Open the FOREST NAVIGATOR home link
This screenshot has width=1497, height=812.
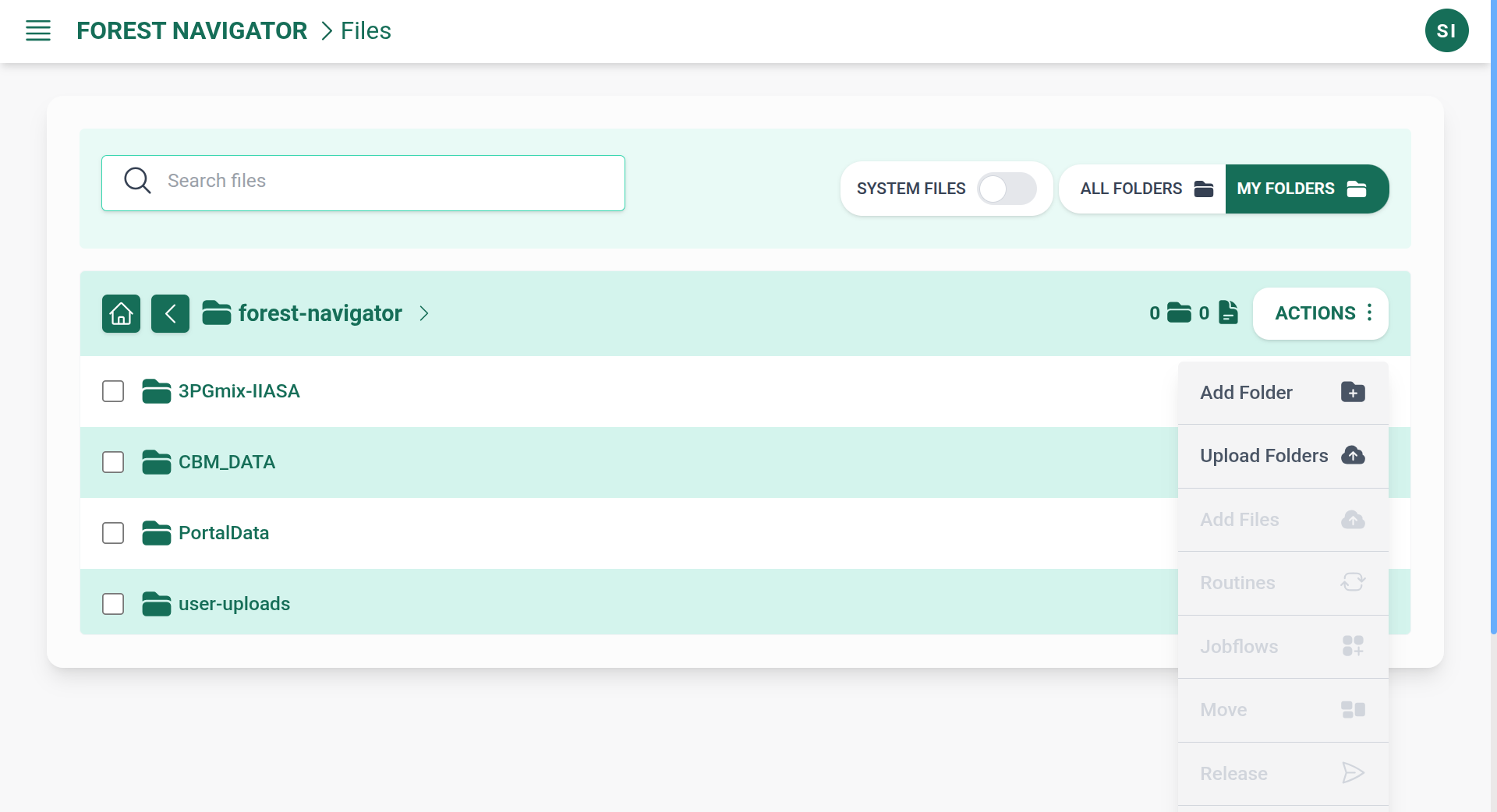(x=192, y=30)
